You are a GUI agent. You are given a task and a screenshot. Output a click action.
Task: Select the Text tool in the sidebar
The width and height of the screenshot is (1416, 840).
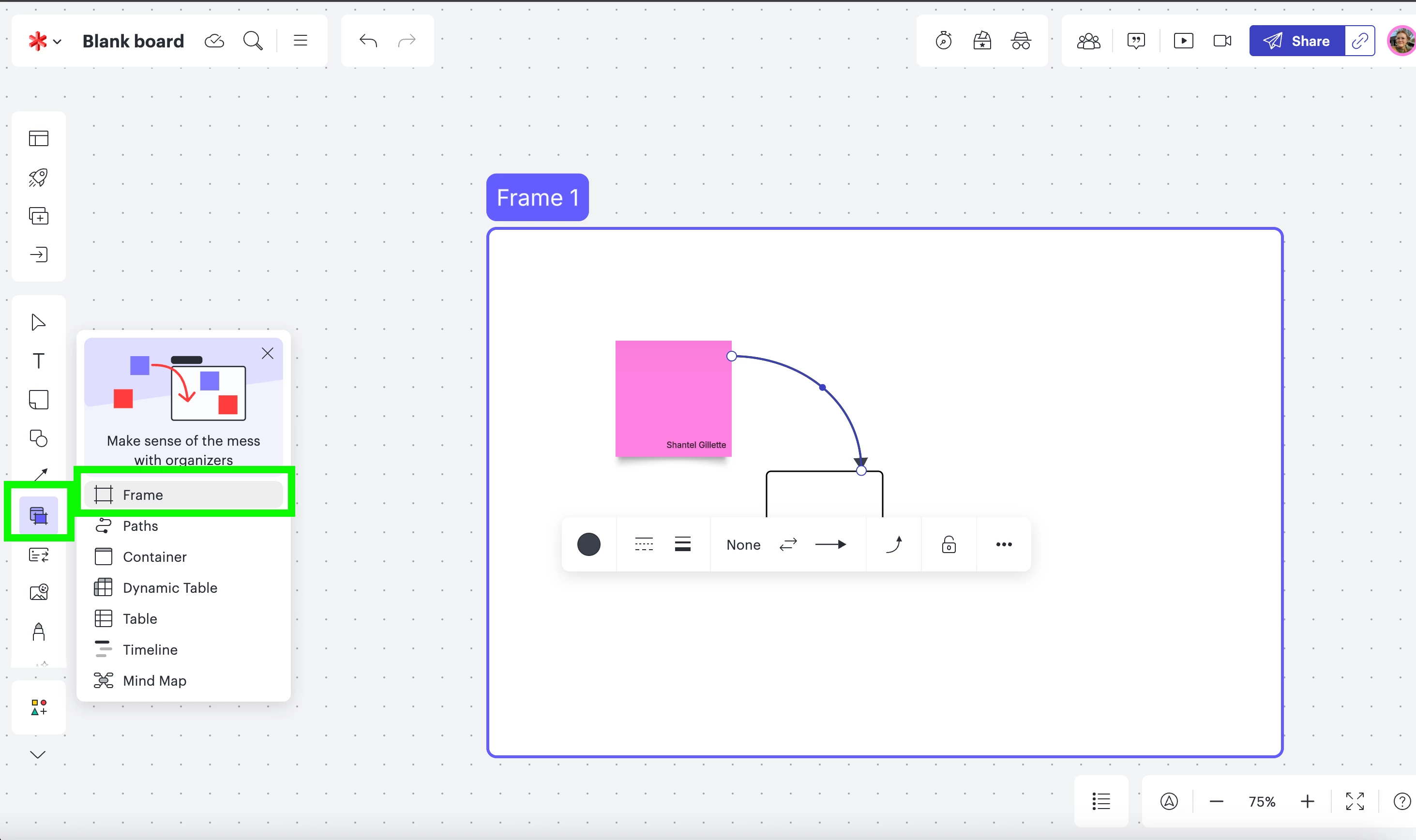[x=39, y=361]
